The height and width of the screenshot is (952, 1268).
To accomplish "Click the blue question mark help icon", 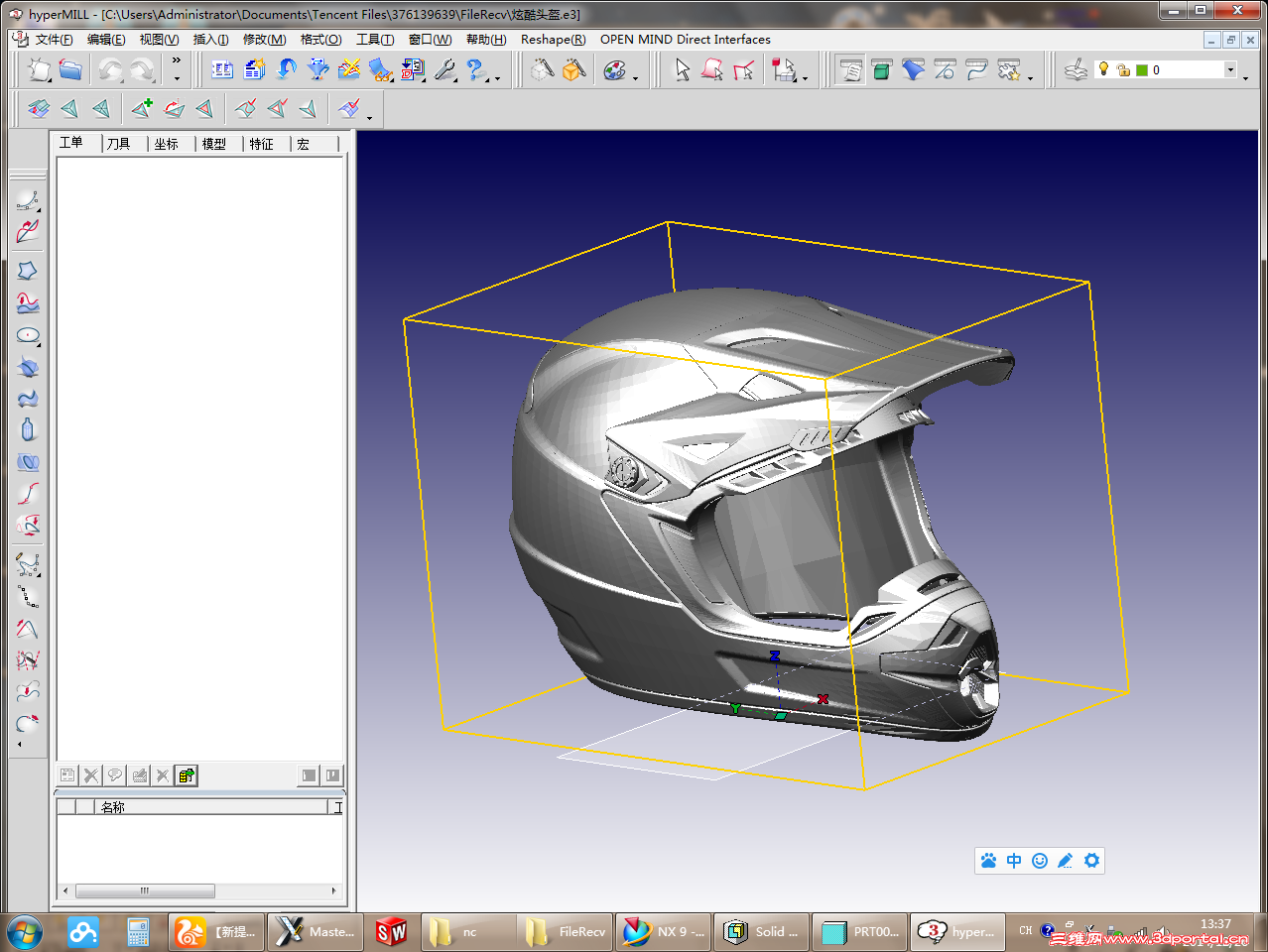I will pyautogui.click(x=475, y=69).
